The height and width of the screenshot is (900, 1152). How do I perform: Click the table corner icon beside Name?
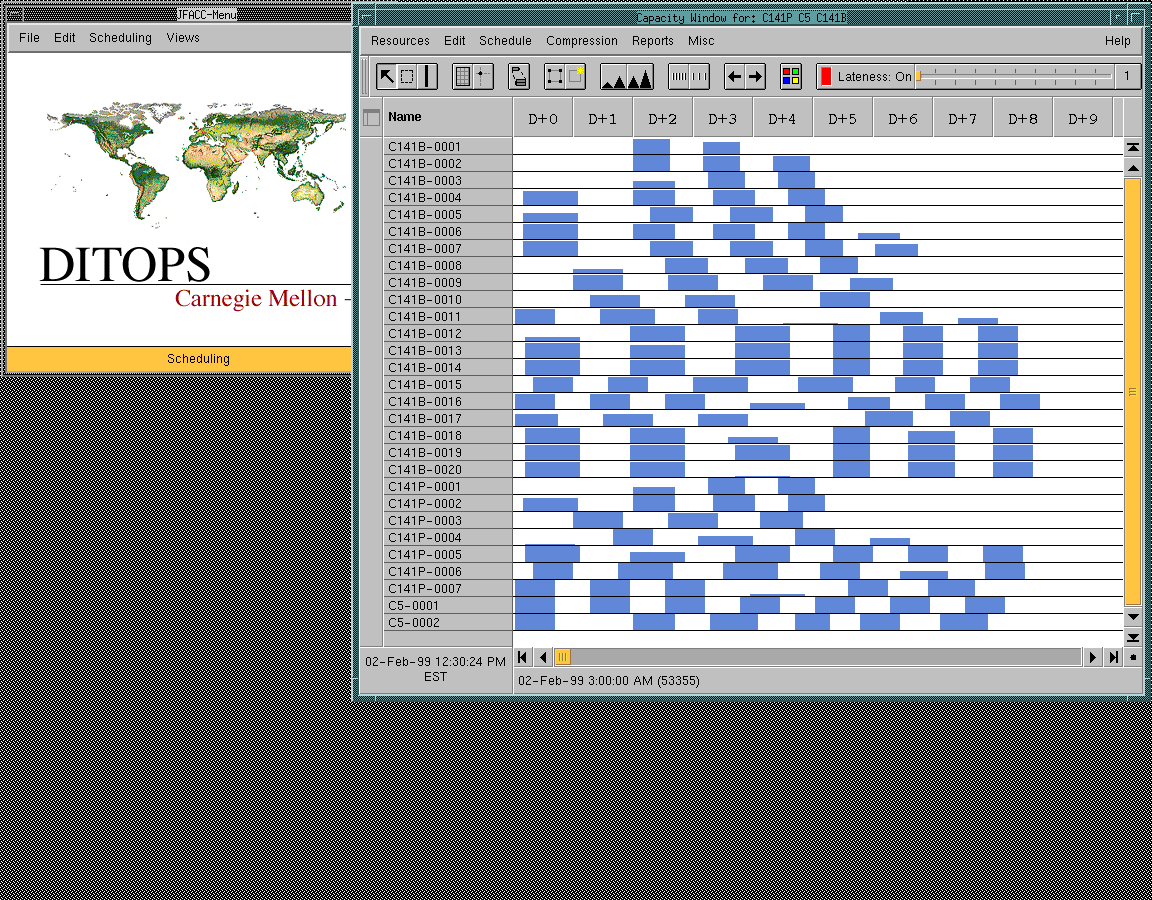372,118
